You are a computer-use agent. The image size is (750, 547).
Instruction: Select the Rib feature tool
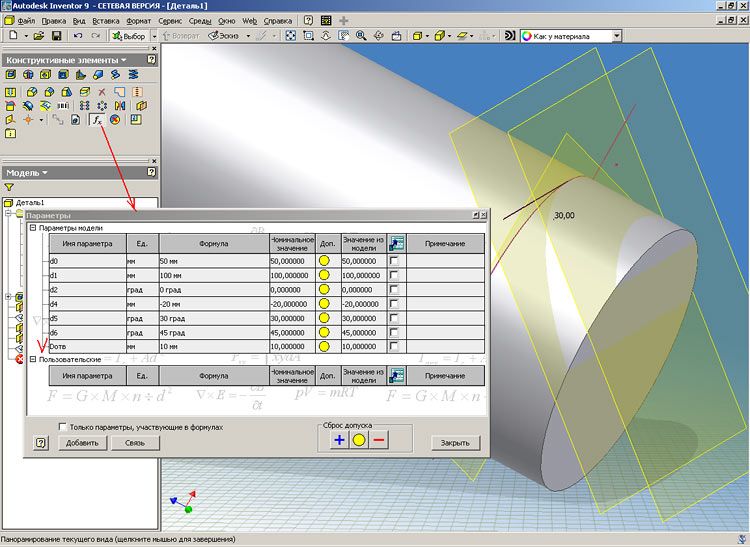click(x=80, y=75)
